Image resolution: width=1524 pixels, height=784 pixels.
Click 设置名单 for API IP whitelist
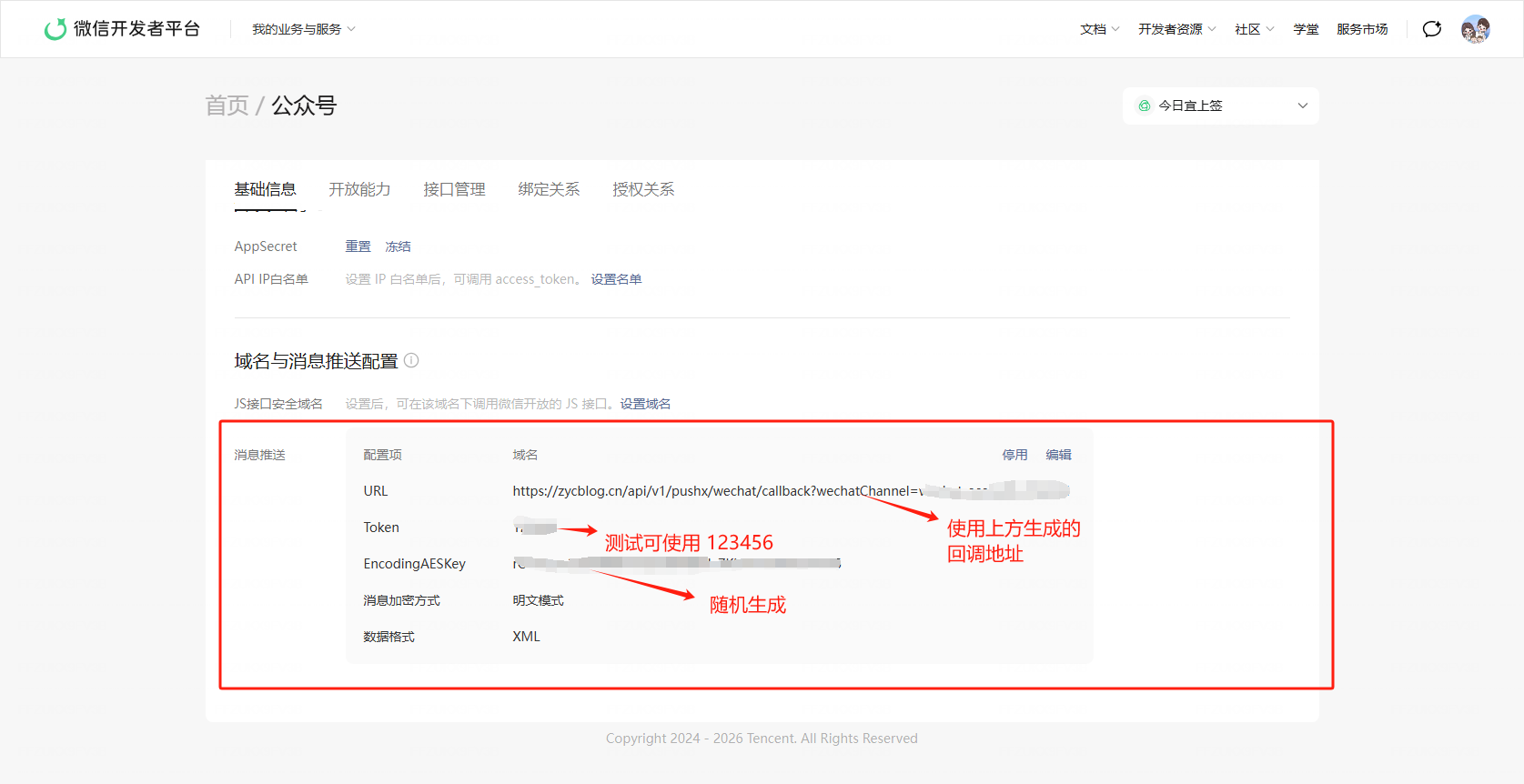pos(616,279)
